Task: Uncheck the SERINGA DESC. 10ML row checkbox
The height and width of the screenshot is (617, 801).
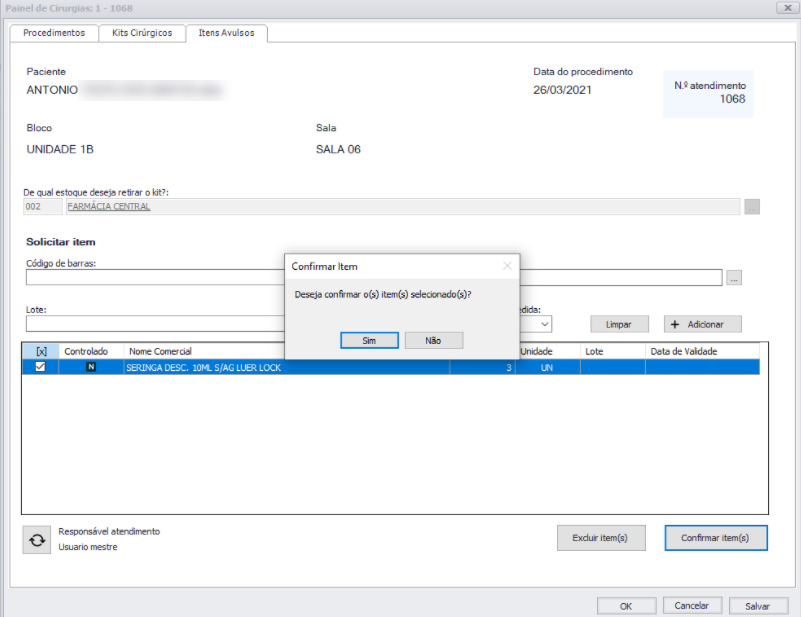Action: point(40,367)
